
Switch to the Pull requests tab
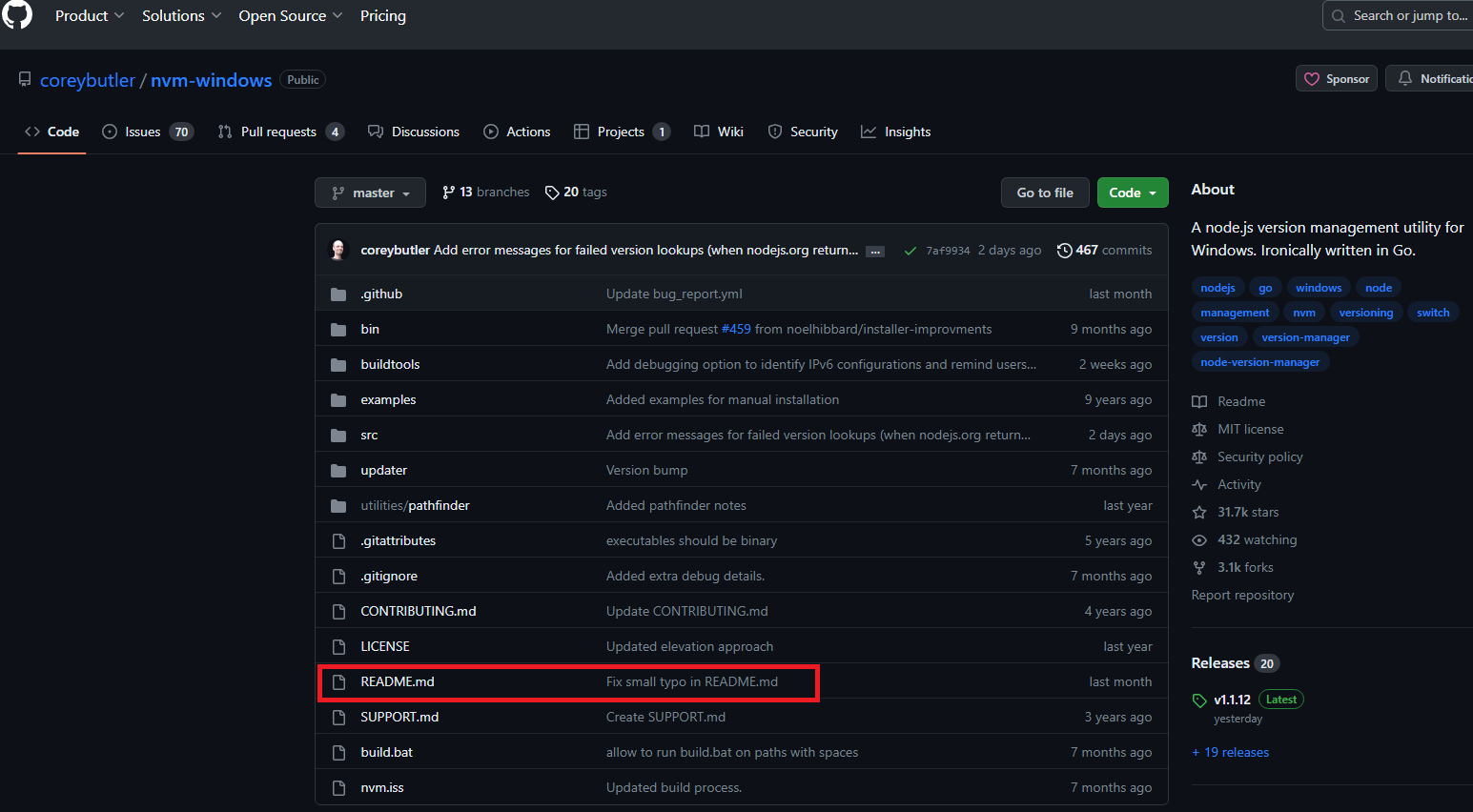[x=281, y=132]
